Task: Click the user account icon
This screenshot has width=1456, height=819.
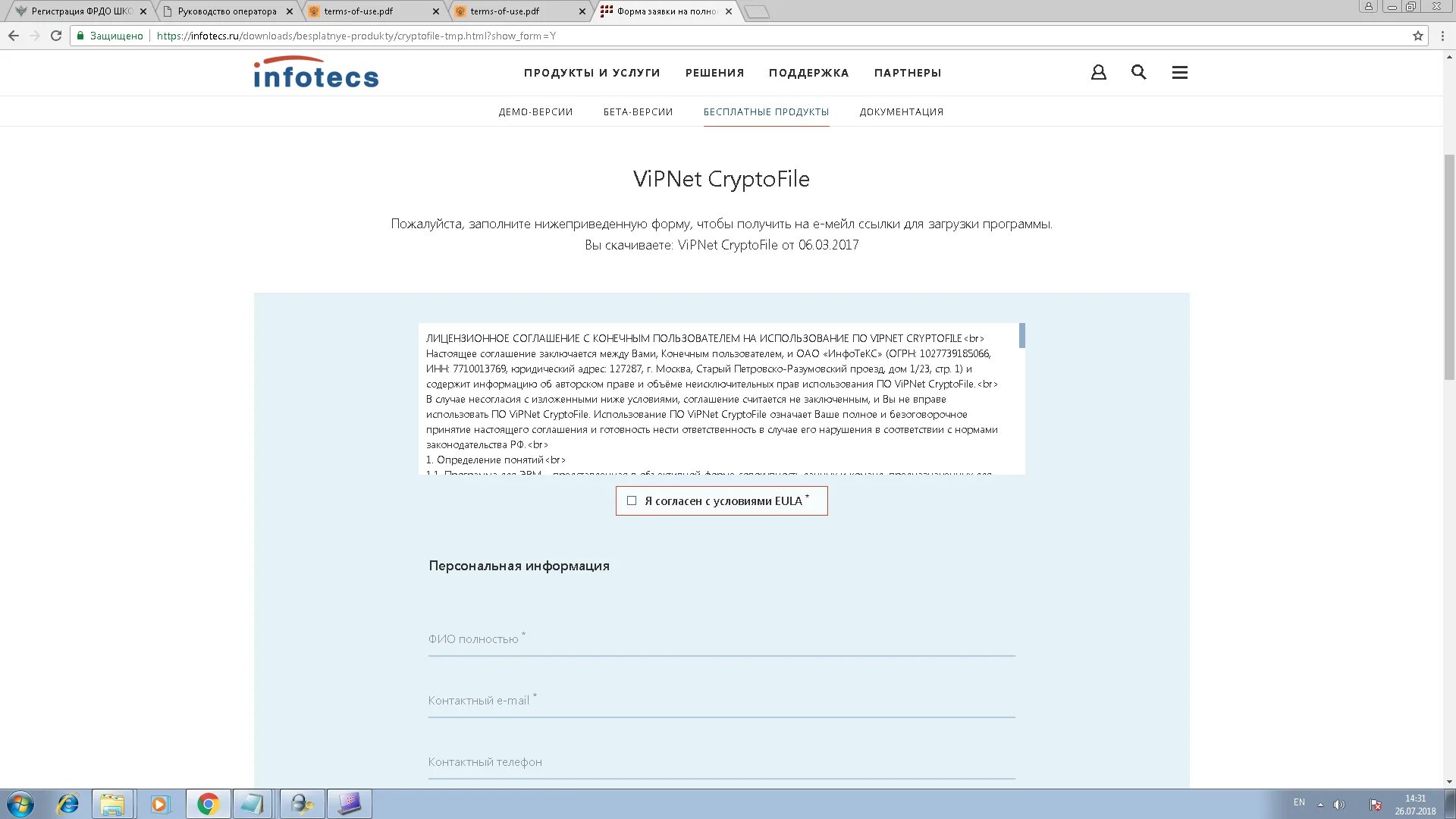Action: 1097,72
